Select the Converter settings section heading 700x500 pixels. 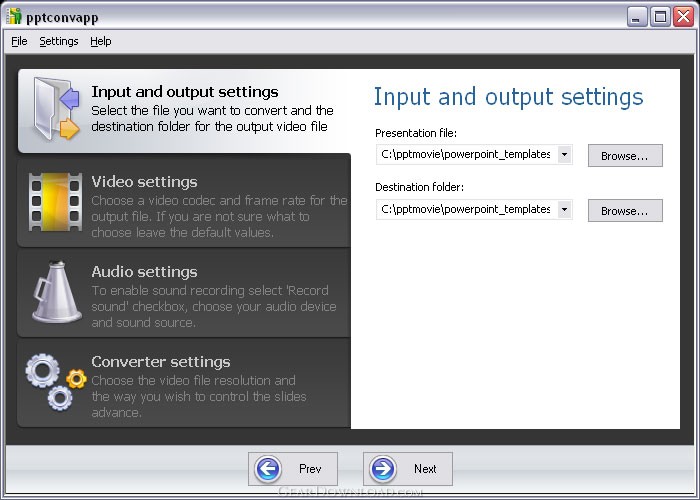tap(161, 362)
